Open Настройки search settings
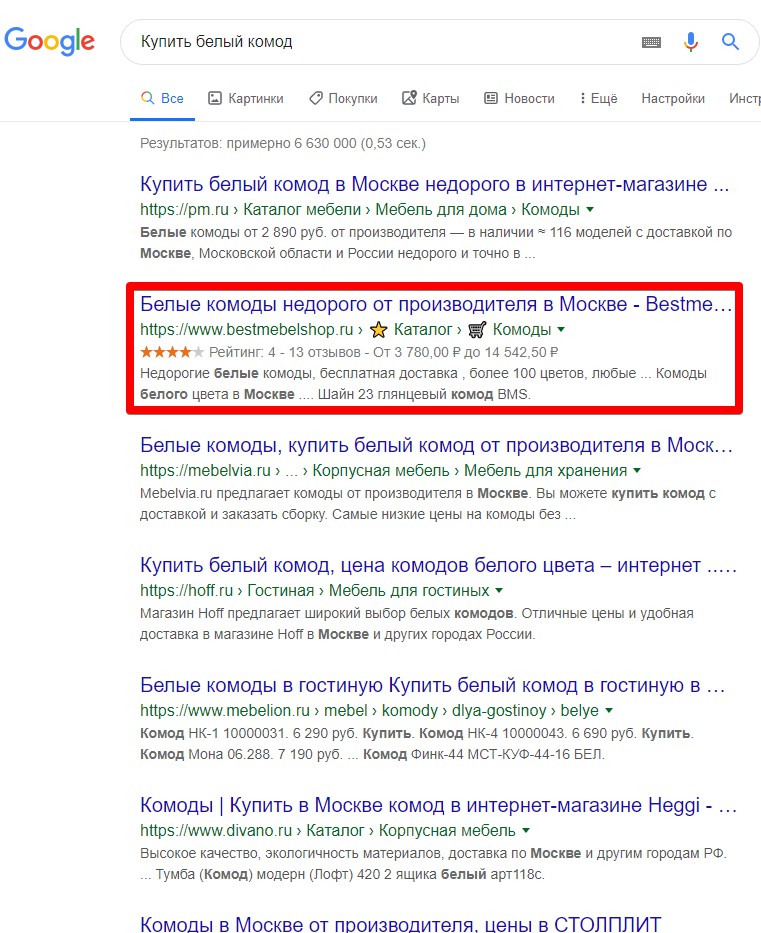 tap(672, 98)
